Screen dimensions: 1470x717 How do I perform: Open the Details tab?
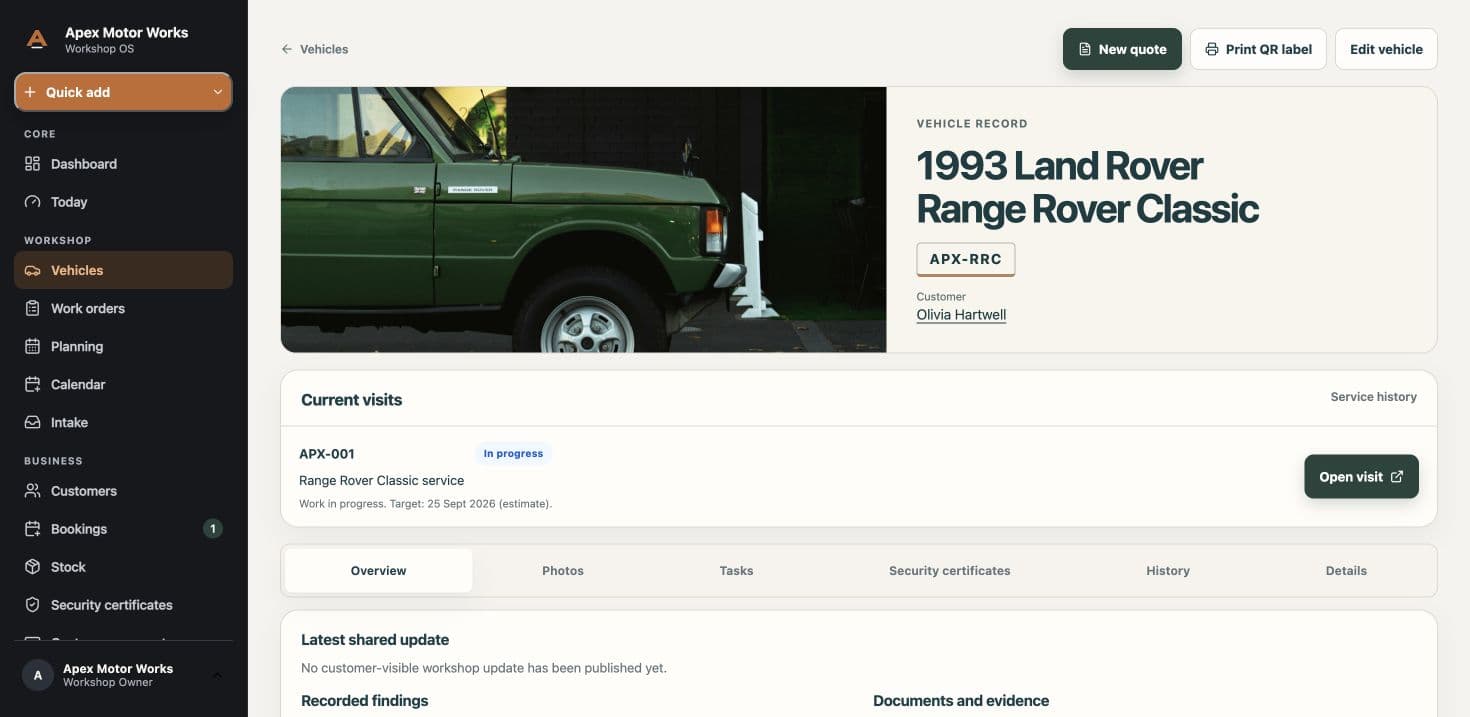[x=1346, y=571]
